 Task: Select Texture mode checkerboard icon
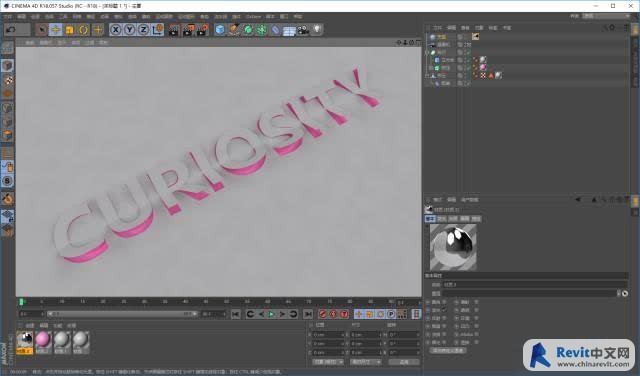click(7, 80)
